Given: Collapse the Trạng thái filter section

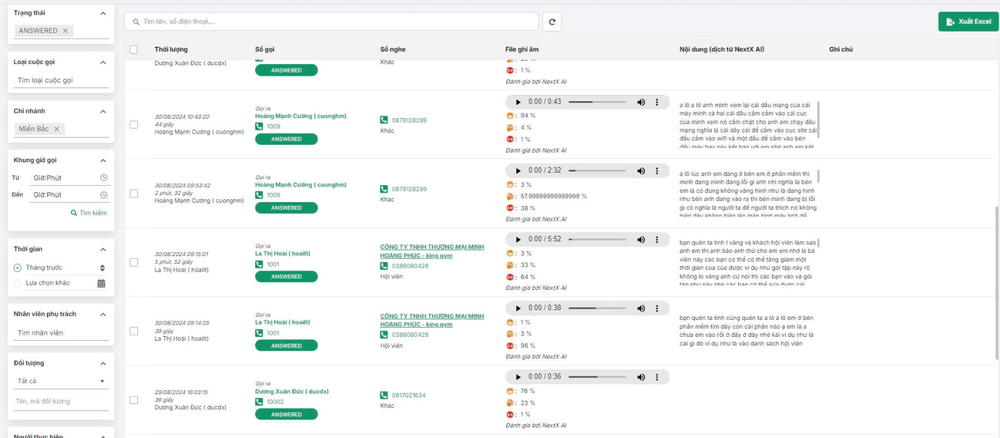Looking at the screenshot, I should (103, 13).
